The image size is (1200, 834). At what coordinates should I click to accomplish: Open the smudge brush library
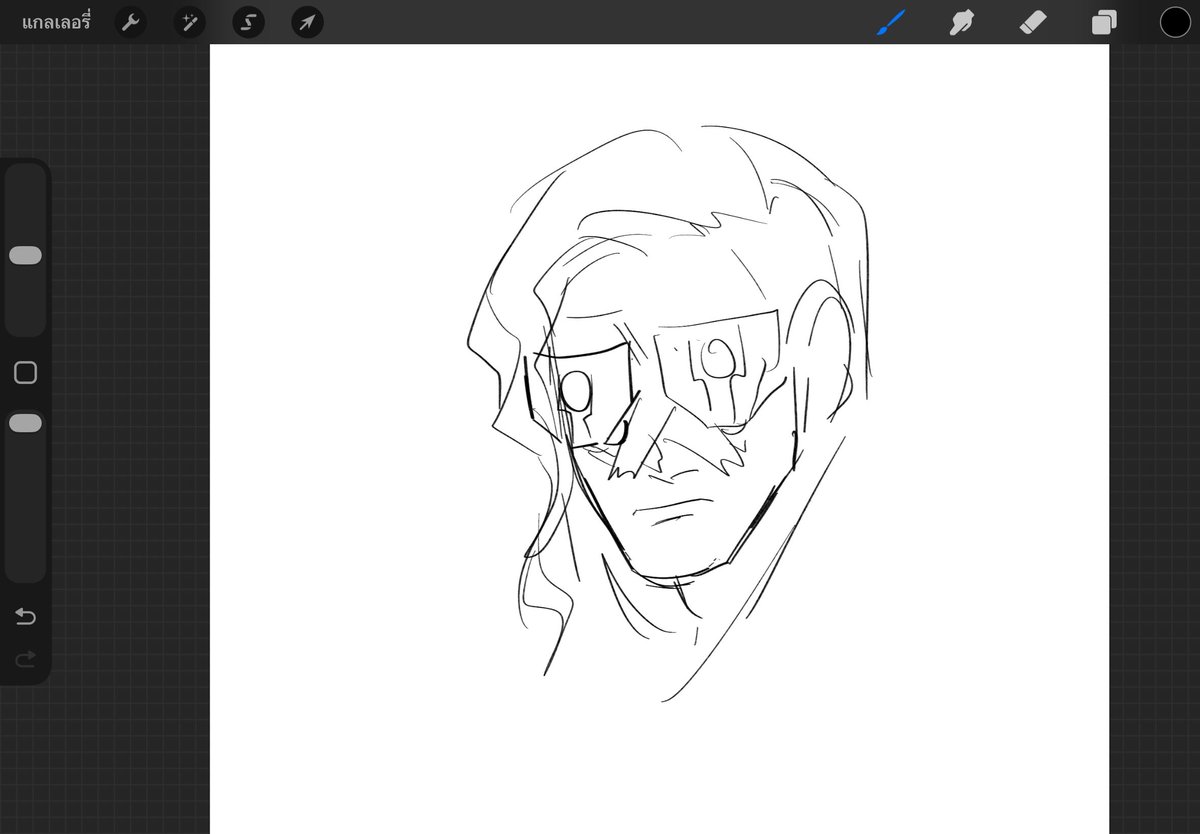pos(961,22)
